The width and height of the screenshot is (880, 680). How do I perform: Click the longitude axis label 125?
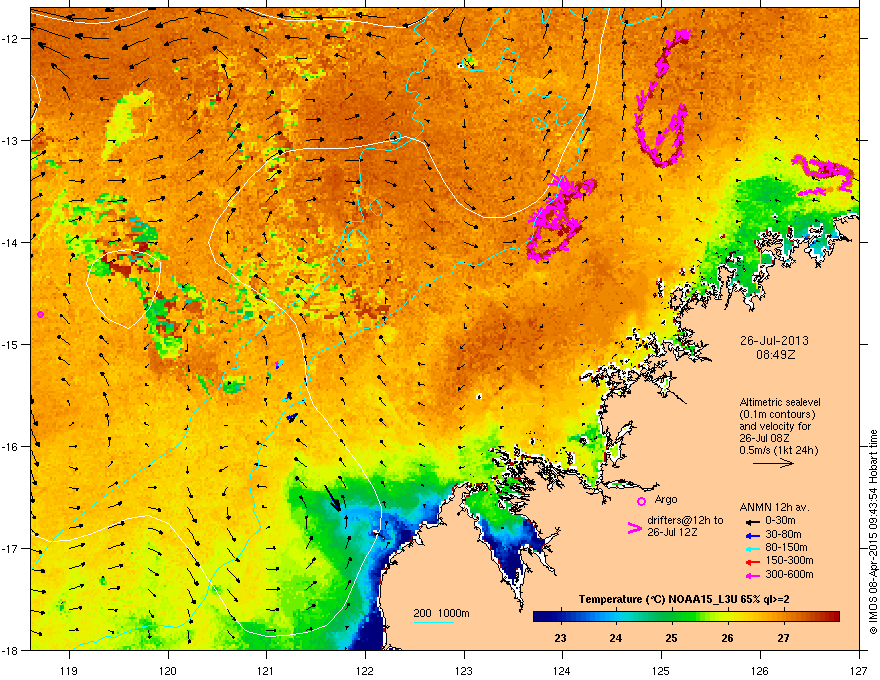[661, 670]
